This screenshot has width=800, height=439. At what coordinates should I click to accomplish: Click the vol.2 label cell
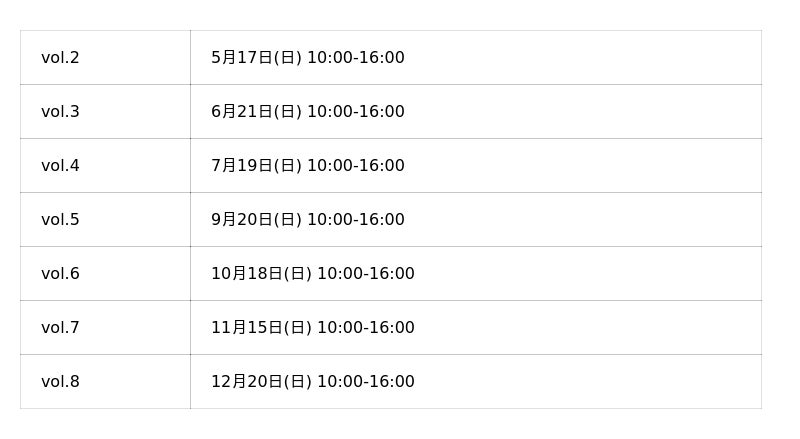click(x=60, y=58)
